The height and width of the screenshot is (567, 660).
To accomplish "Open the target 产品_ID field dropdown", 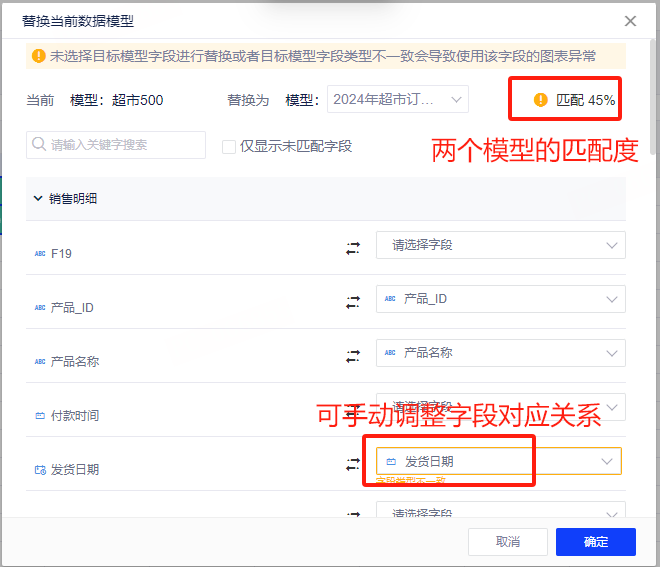I will (500, 299).
